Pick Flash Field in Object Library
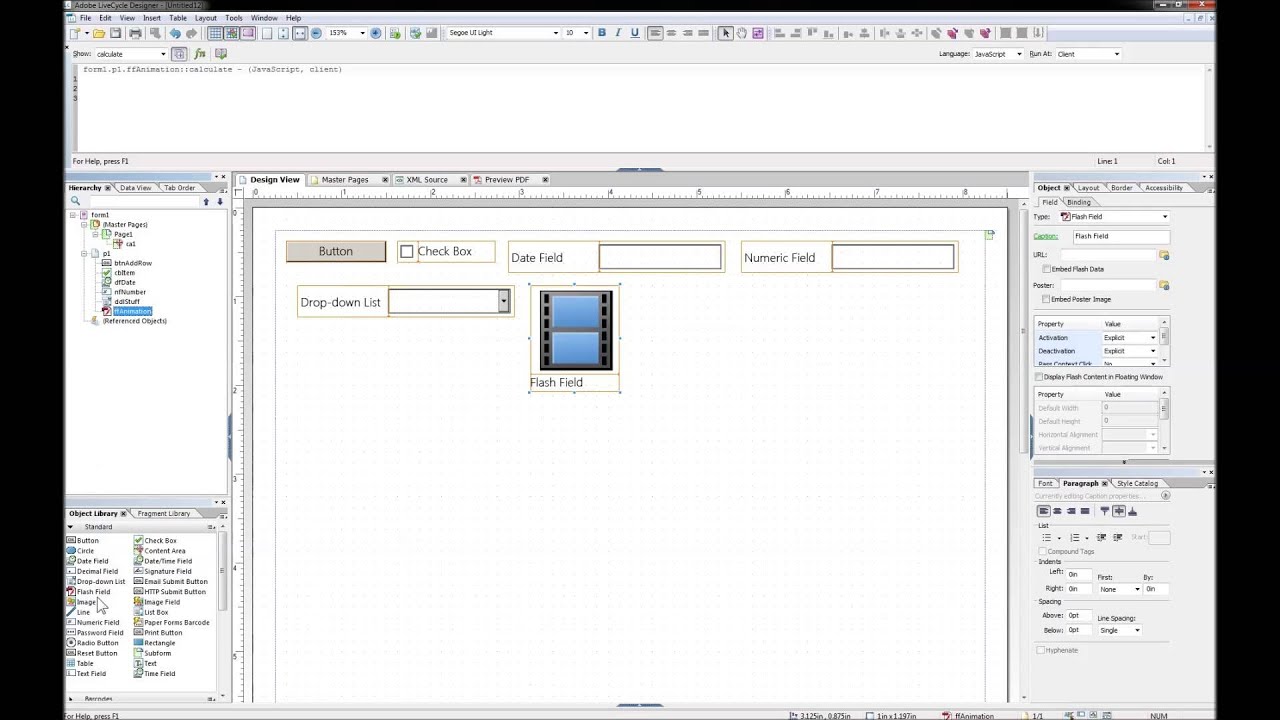The image size is (1280, 720). (88, 592)
